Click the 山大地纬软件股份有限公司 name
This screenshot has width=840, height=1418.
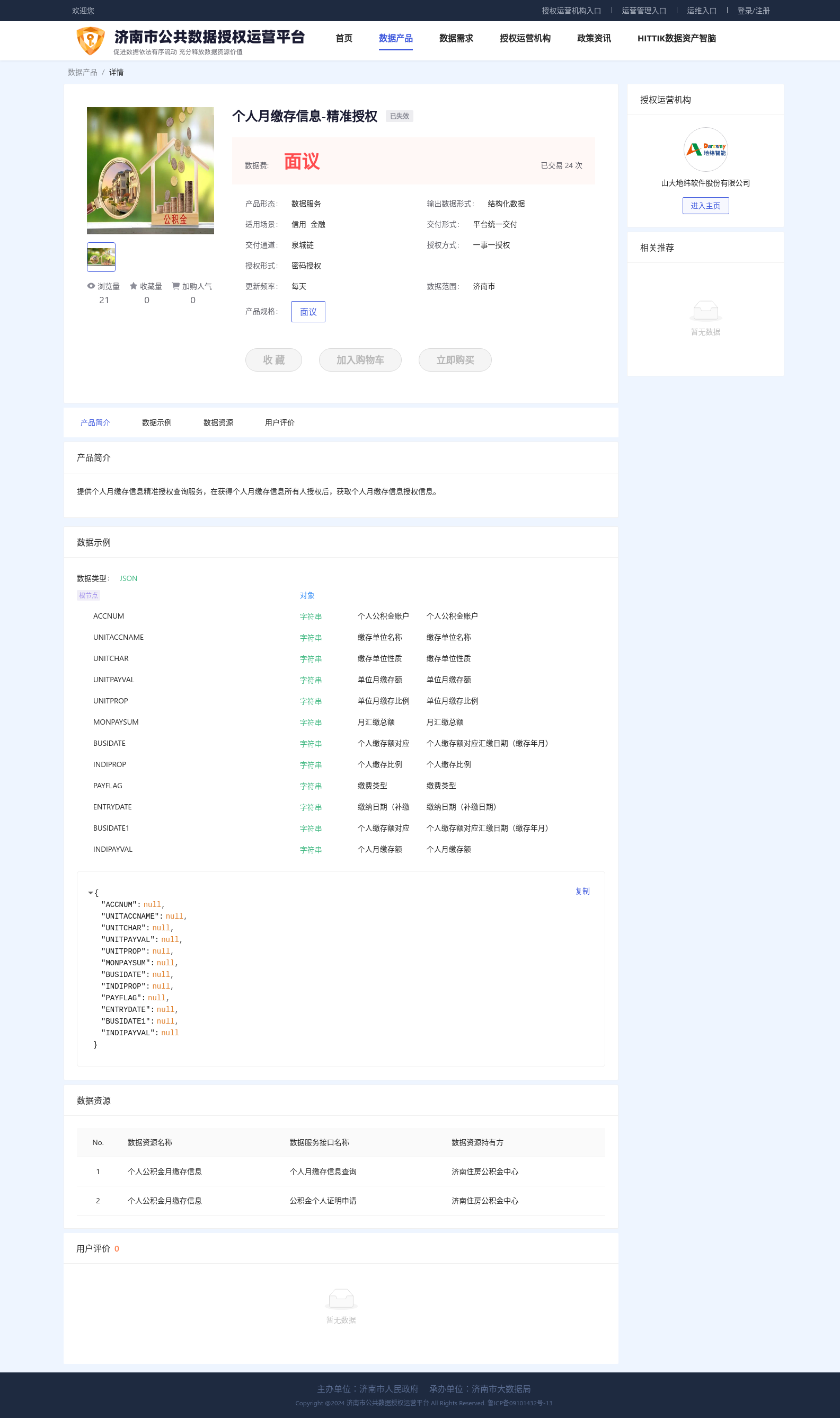pos(705,183)
